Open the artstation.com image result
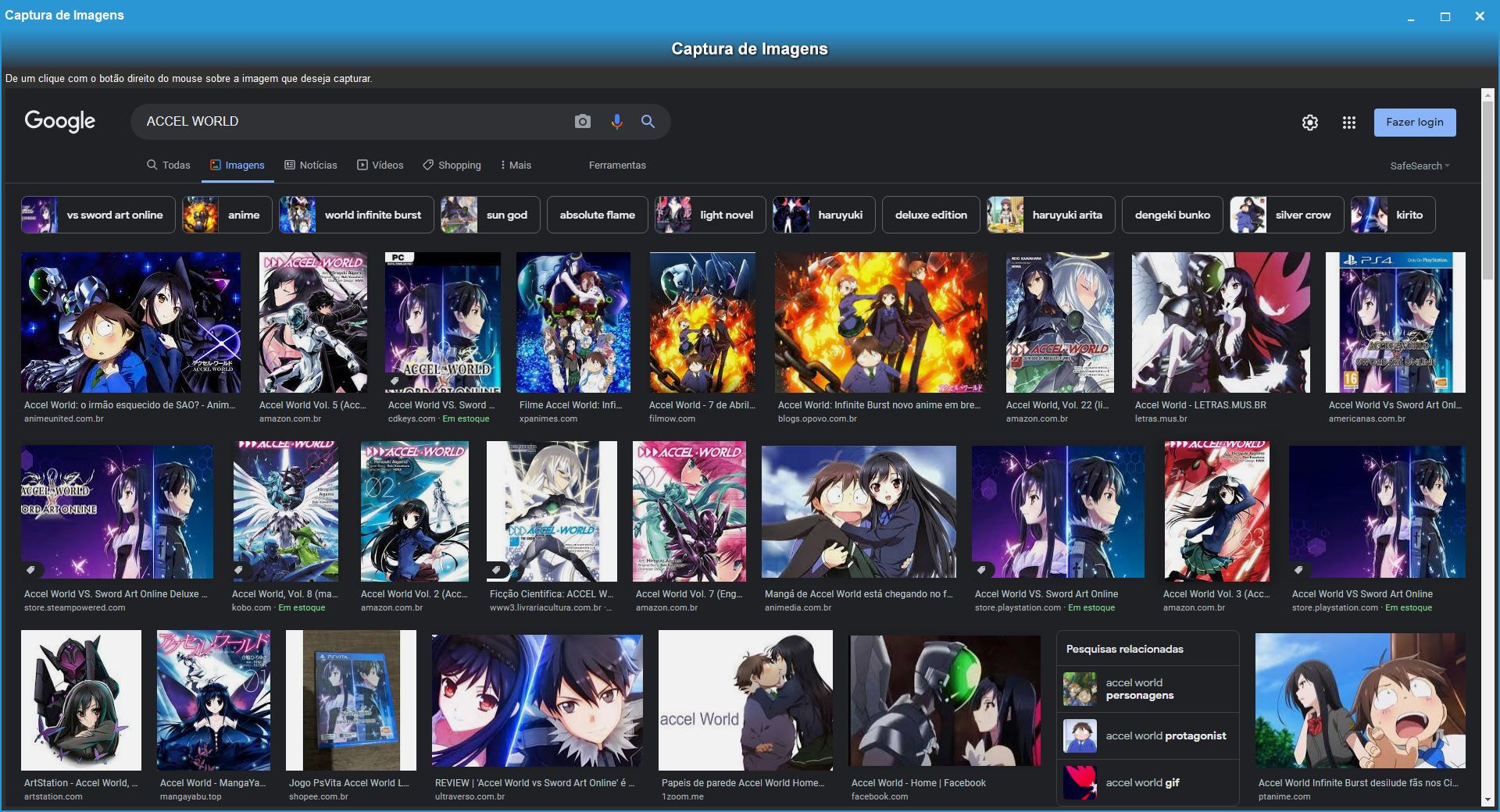 [81, 700]
